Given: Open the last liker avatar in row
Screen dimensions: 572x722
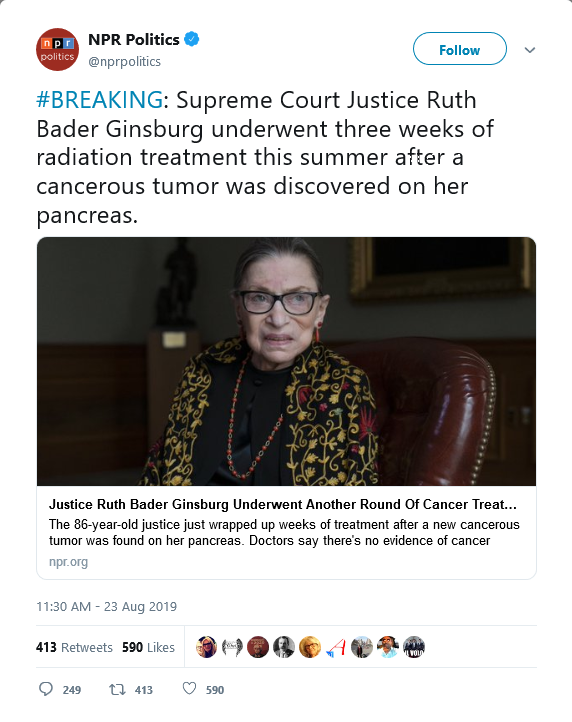Looking at the screenshot, I should pos(414,647).
